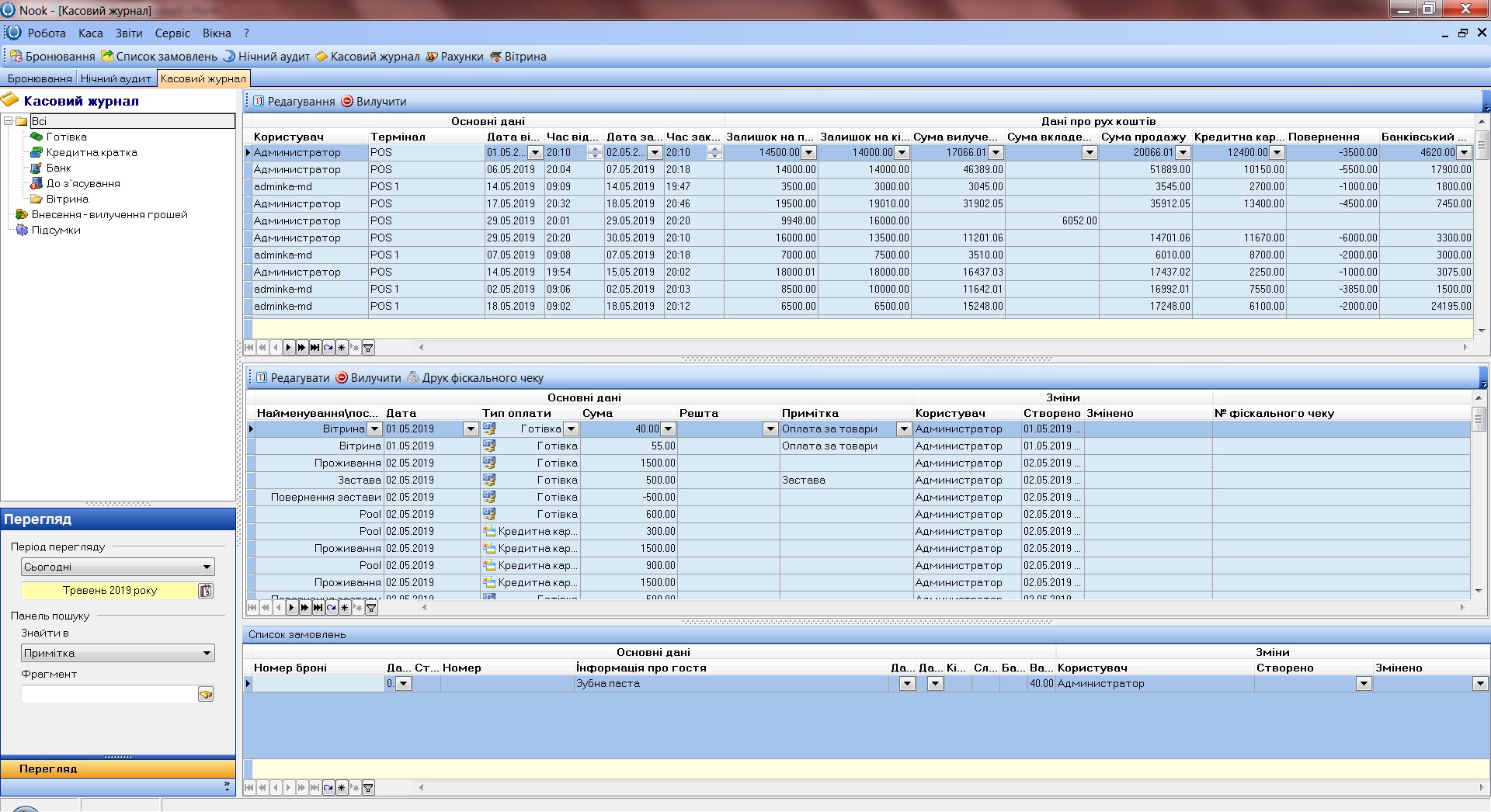Select Кредитна кратка in the tree
The height and width of the screenshot is (812, 1491).
[91, 153]
